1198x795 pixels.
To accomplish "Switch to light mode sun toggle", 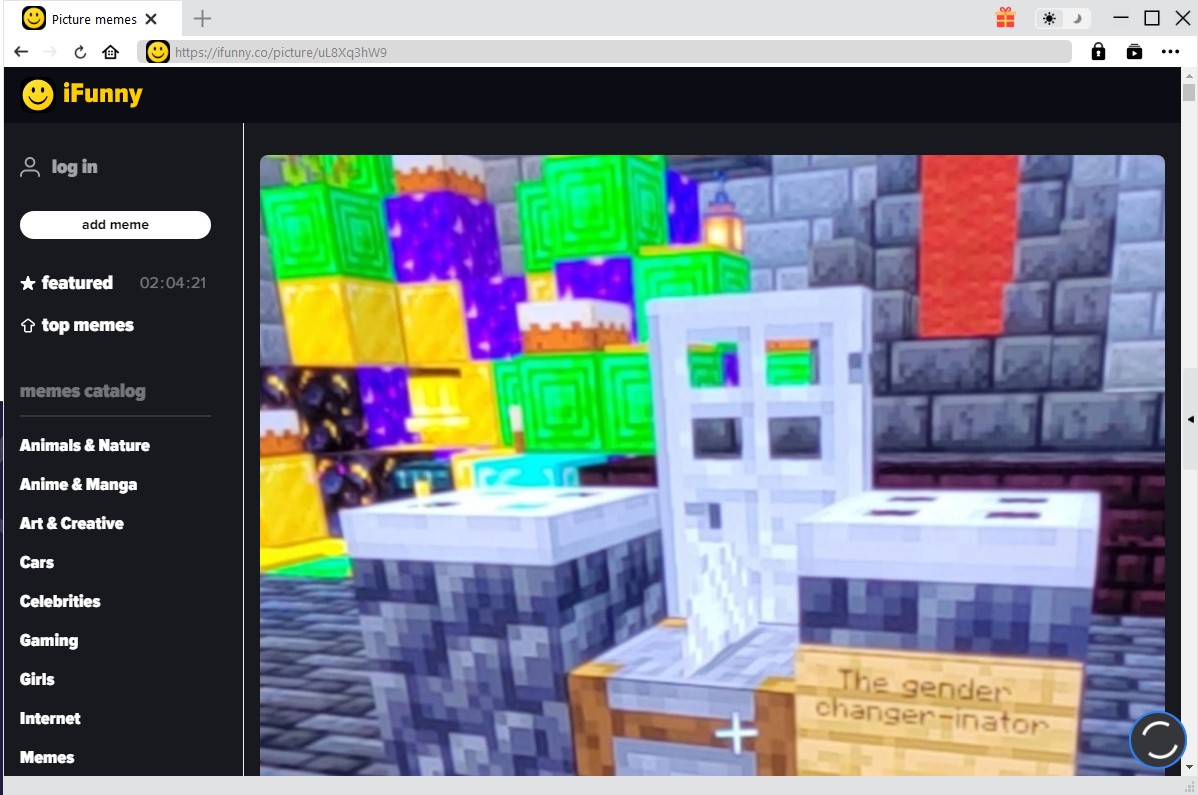I will [x=1048, y=18].
